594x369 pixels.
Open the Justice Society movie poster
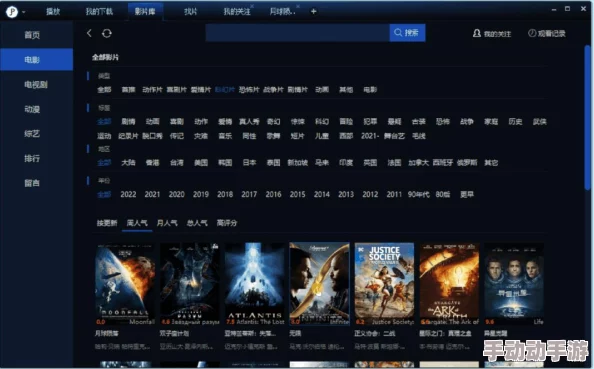point(384,284)
